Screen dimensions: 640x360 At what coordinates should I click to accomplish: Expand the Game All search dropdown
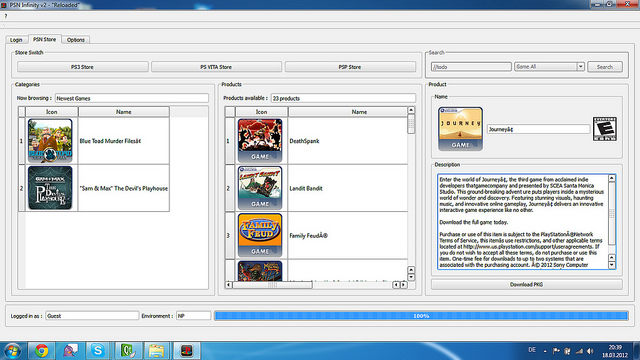[580, 67]
